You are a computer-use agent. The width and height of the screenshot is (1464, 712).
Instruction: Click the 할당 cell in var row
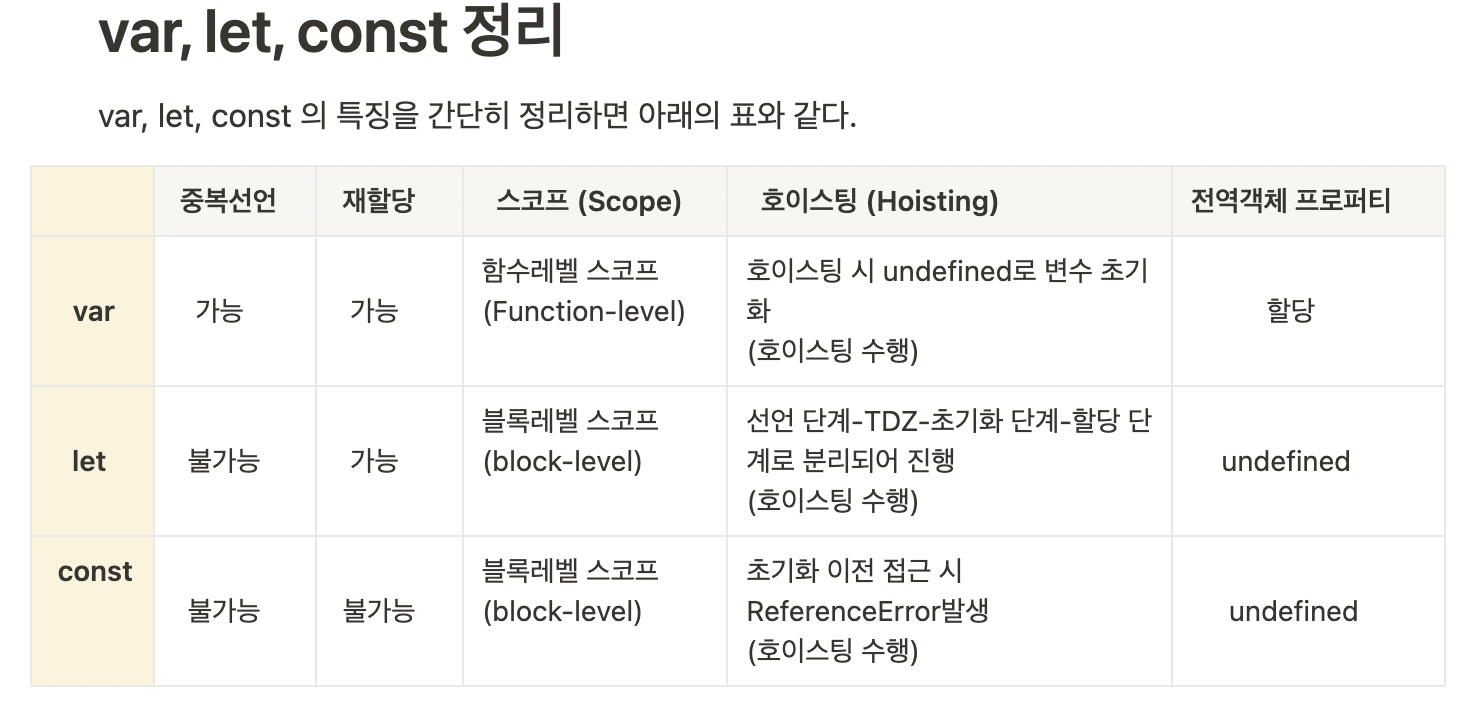(1308, 311)
